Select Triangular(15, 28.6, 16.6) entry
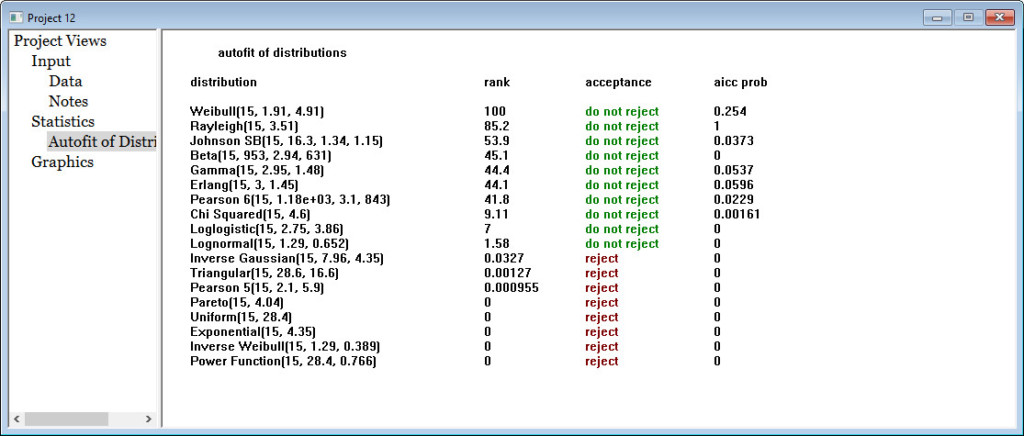 [x=264, y=273]
